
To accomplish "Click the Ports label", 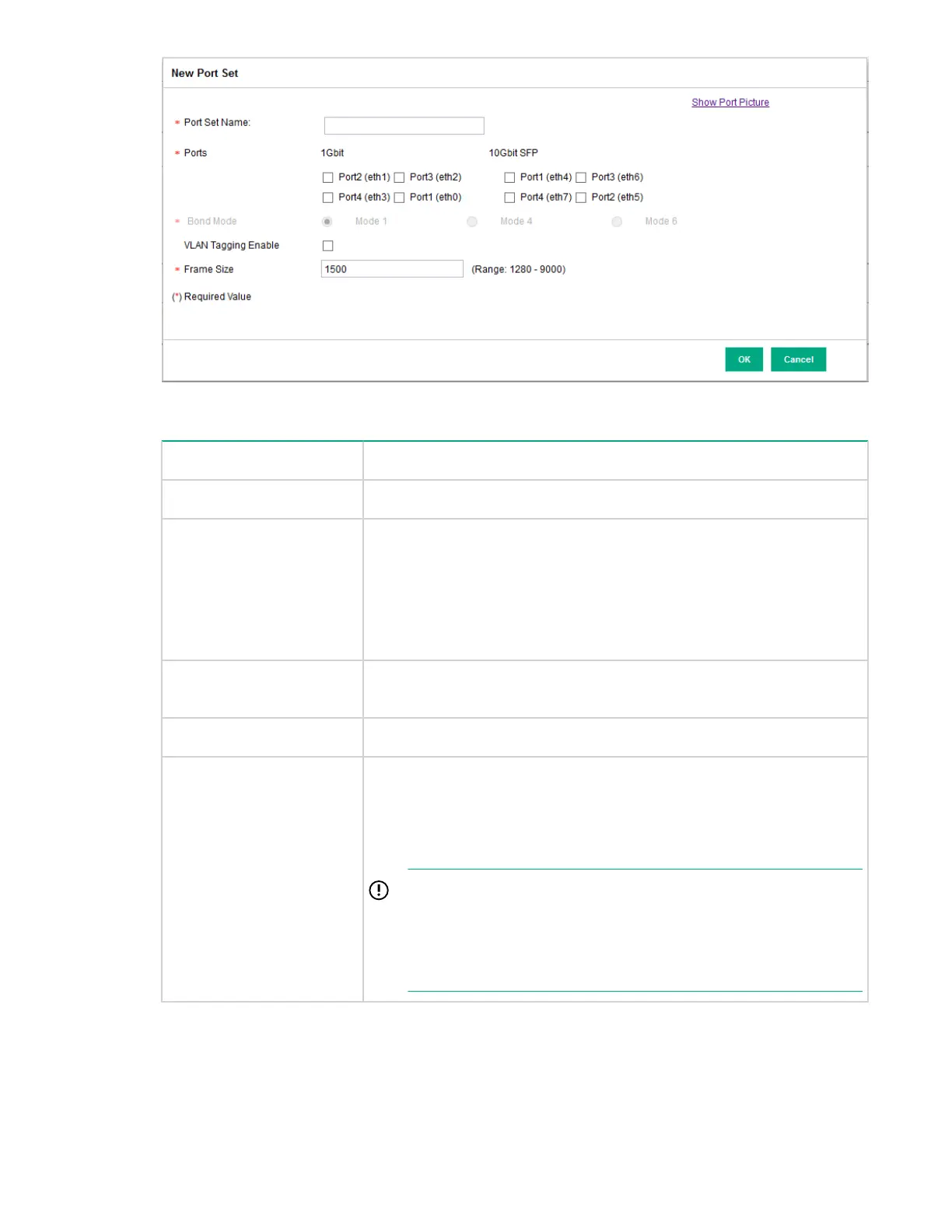I will pos(195,153).
